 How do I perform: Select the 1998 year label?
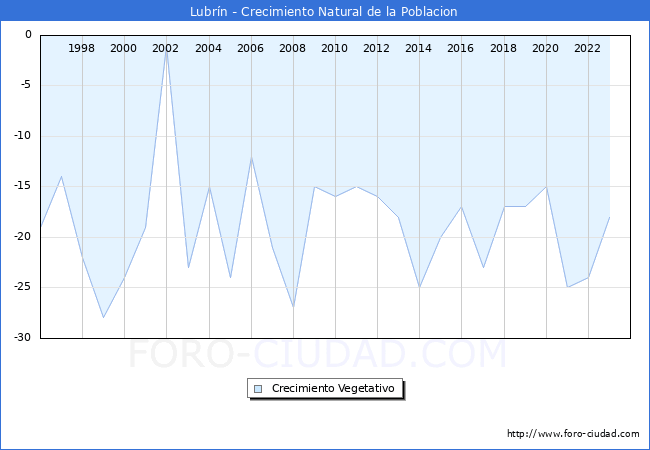pos(82,48)
